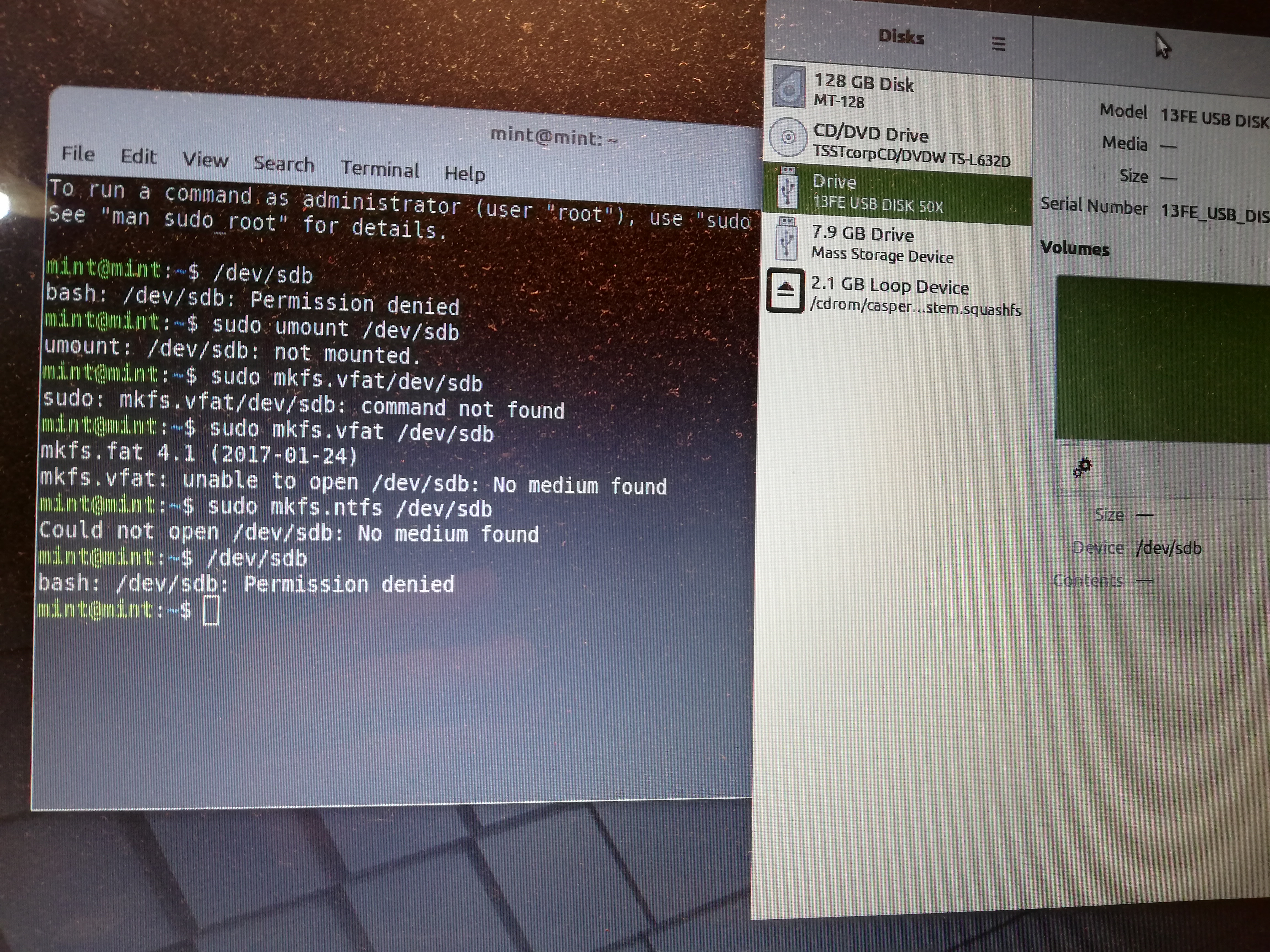Open the Search menu in terminal
Image resolution: width=1270 pixels, height=952 pixels.
click(284, 164)
